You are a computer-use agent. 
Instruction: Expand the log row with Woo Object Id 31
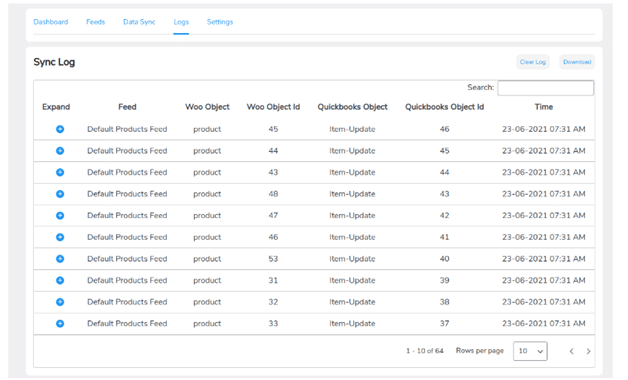tap(60, 280)
